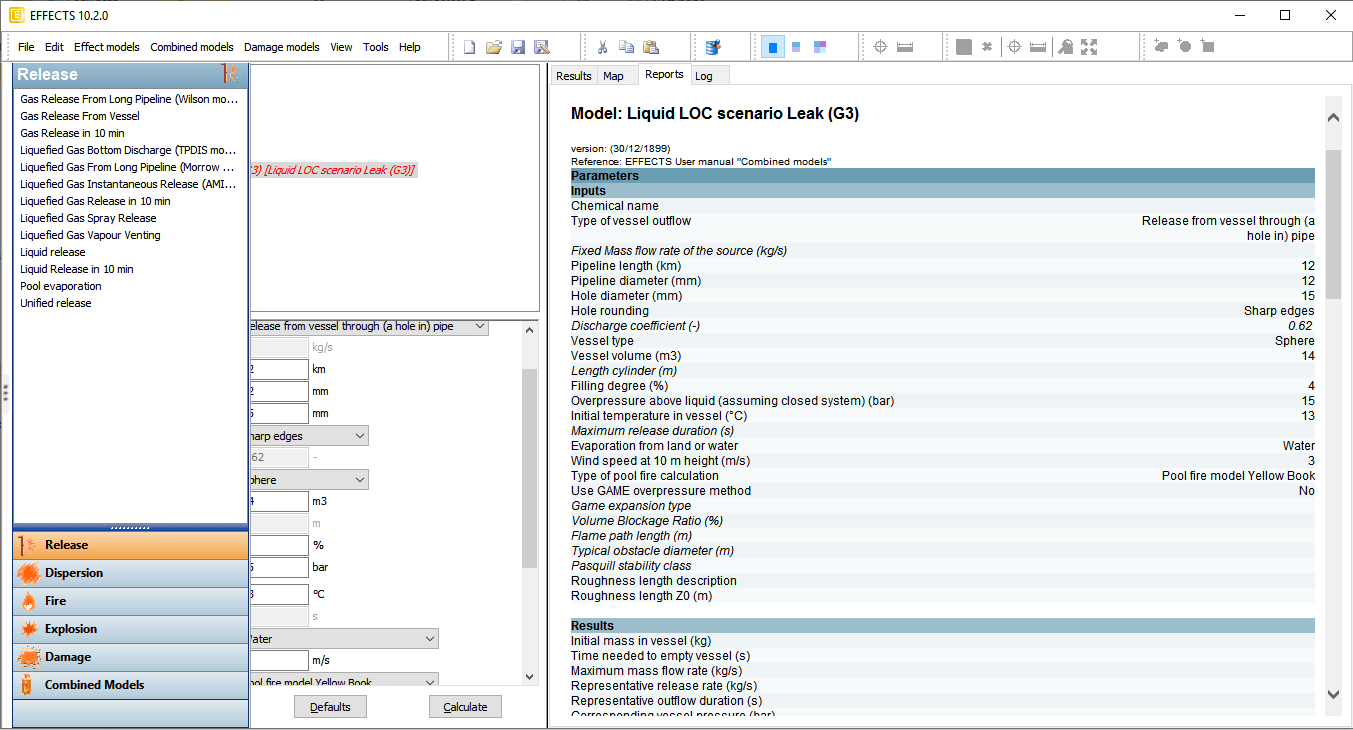This screenshot has height=730, width=1353.
Task: Select 'Pool evaporation' in the Release list
Action: tap(61, 286)
